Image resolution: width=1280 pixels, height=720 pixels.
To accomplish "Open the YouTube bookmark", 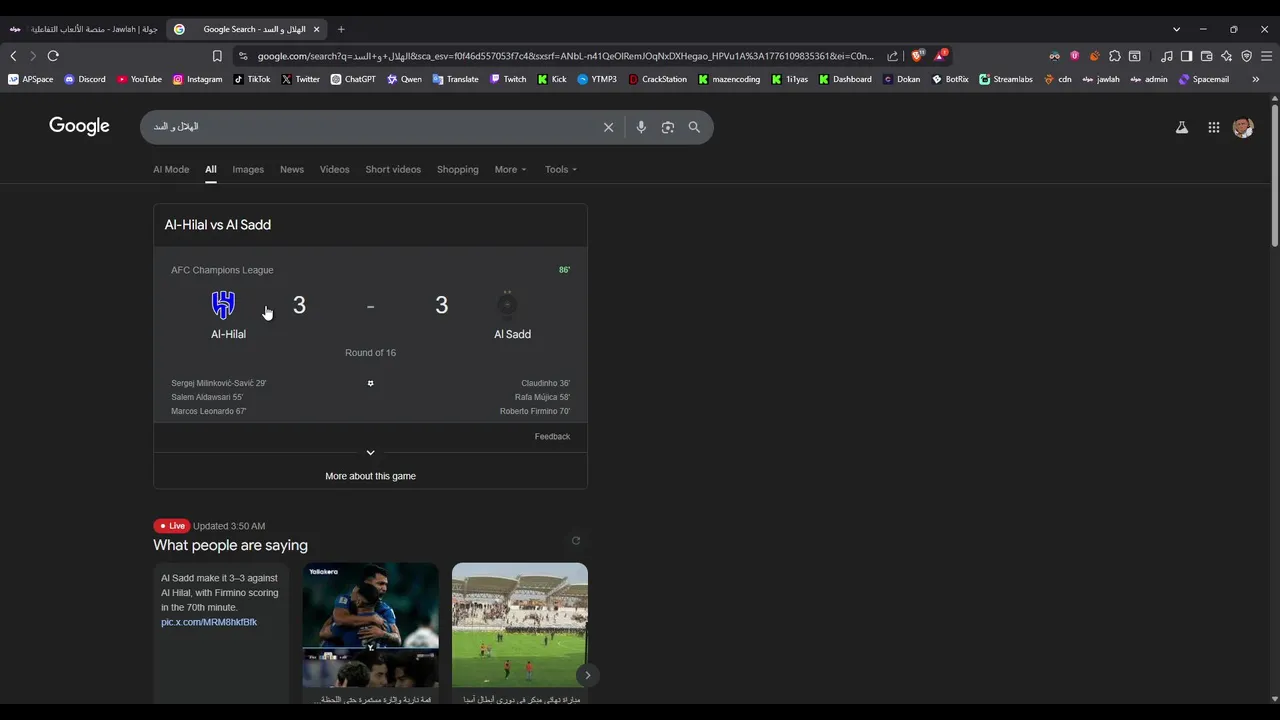I will coord(139,79).
